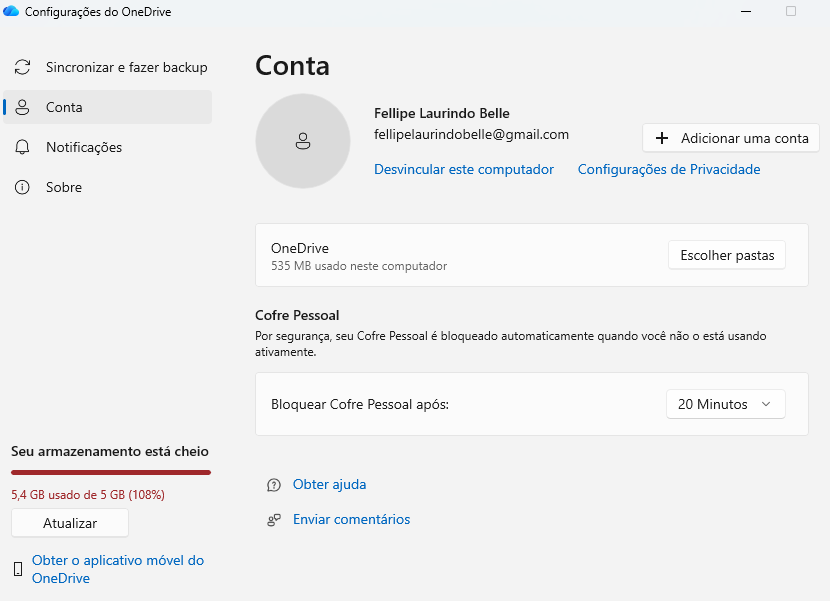Screen dimensions: 830x601
Task: Click the OneDrive label in storage card
Action: [300, 248]
